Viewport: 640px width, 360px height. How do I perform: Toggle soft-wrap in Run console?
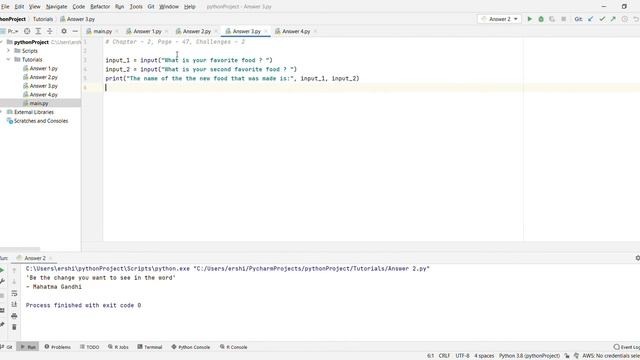click(x=14, y=293)
